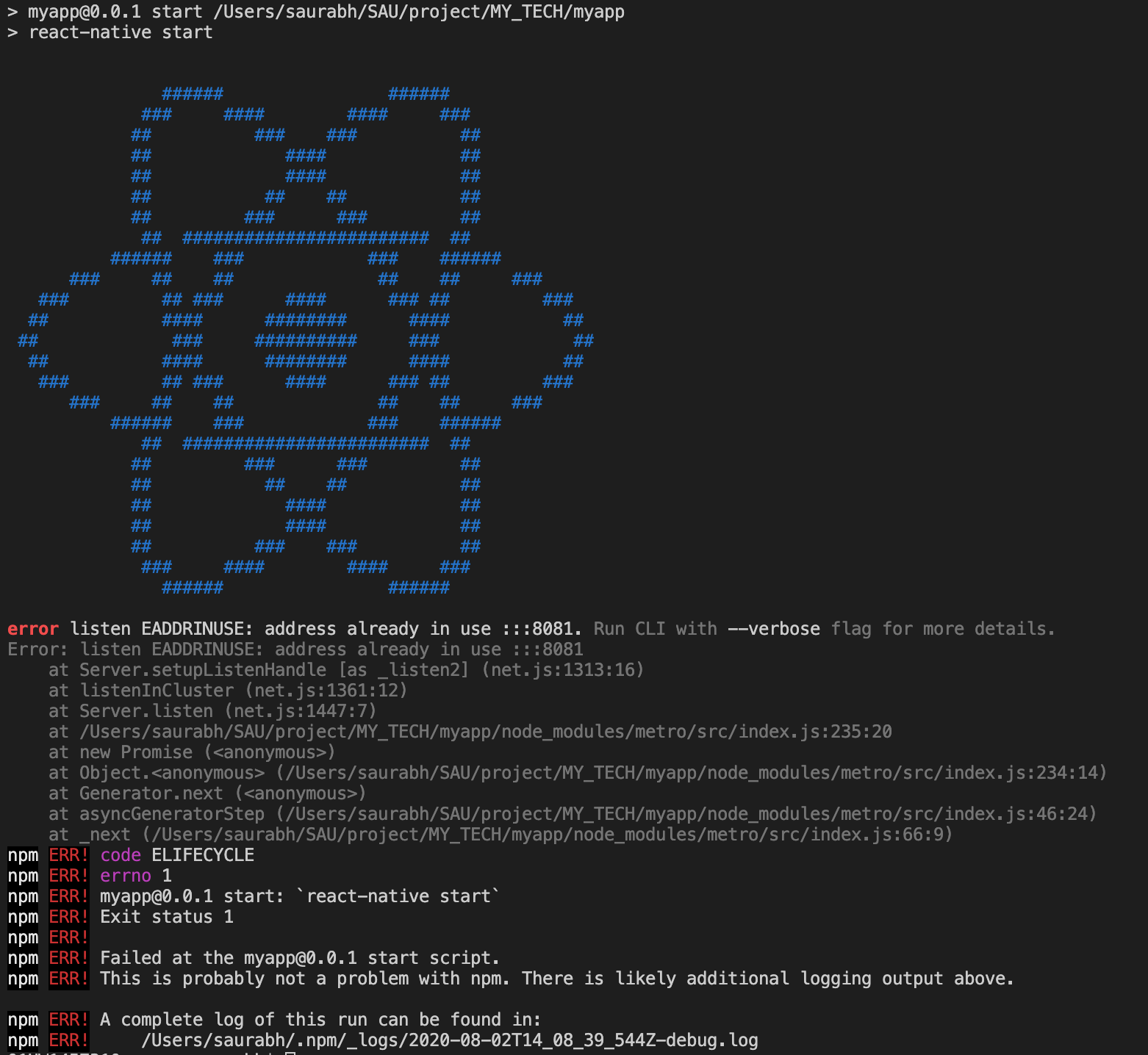The height and width of the screenshot is (1055, 1148).
Task: Click 'at asyncGeneratorStep' stack line
Action: 573,814
